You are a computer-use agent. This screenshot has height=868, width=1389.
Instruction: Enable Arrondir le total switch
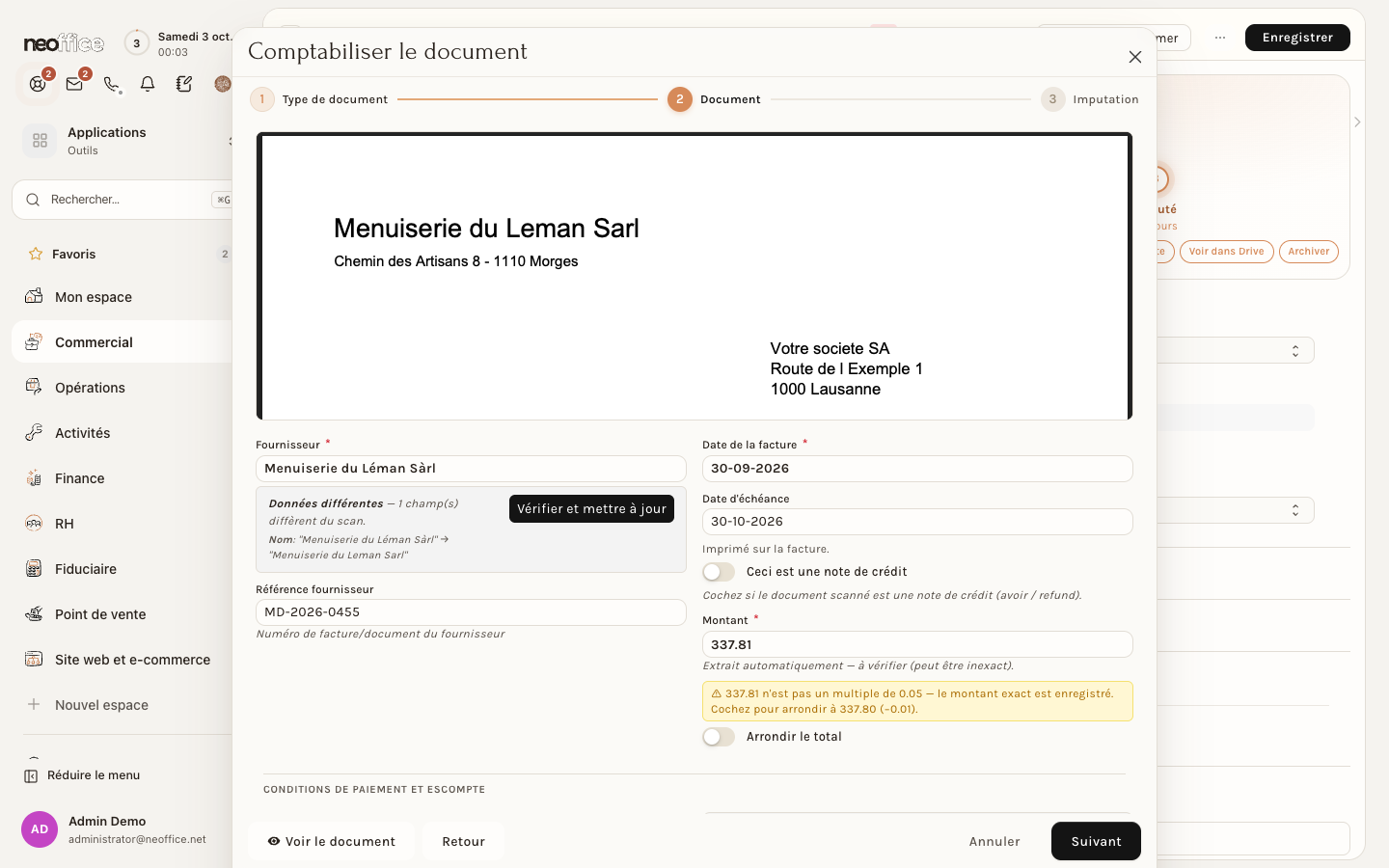pyautogui.click(x=719, y=737)
